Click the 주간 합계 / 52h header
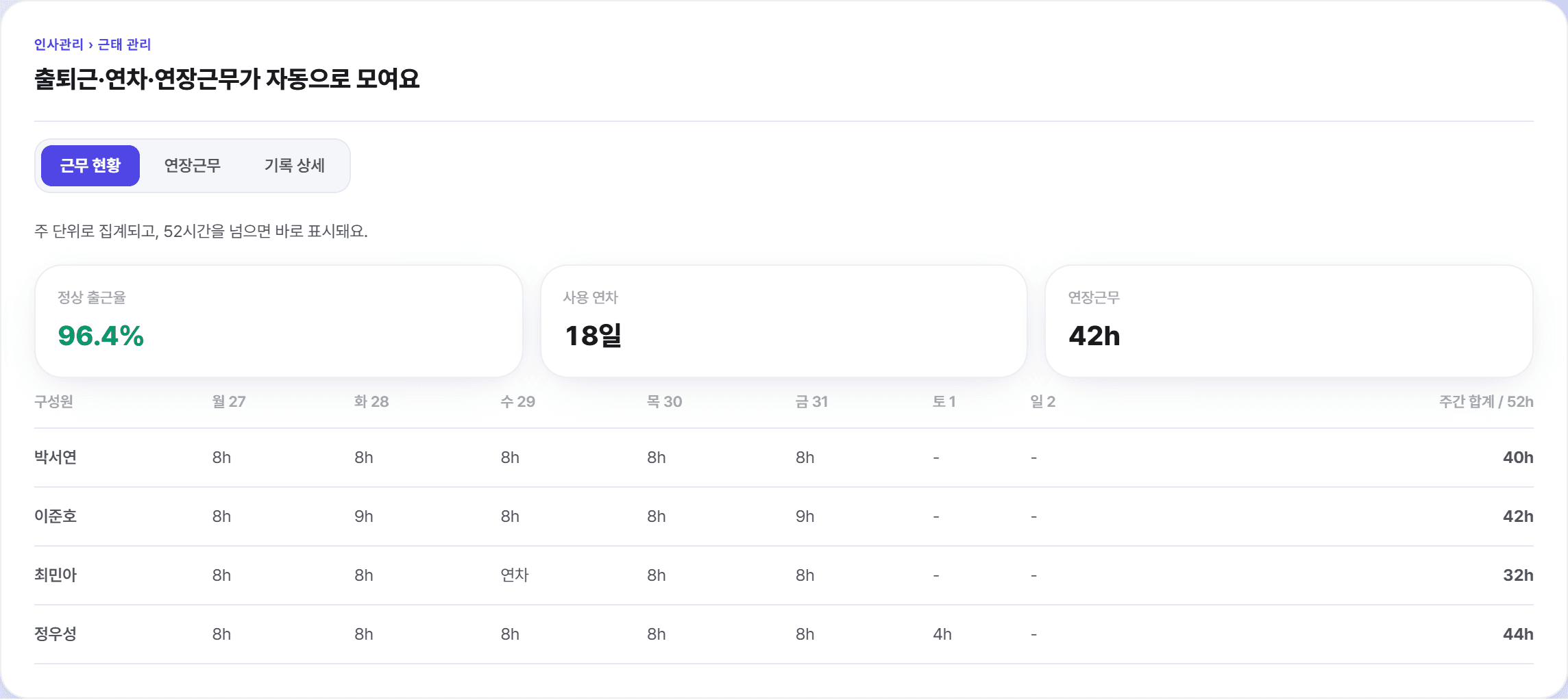The image size is (1568, 700). click(1486, 401)
